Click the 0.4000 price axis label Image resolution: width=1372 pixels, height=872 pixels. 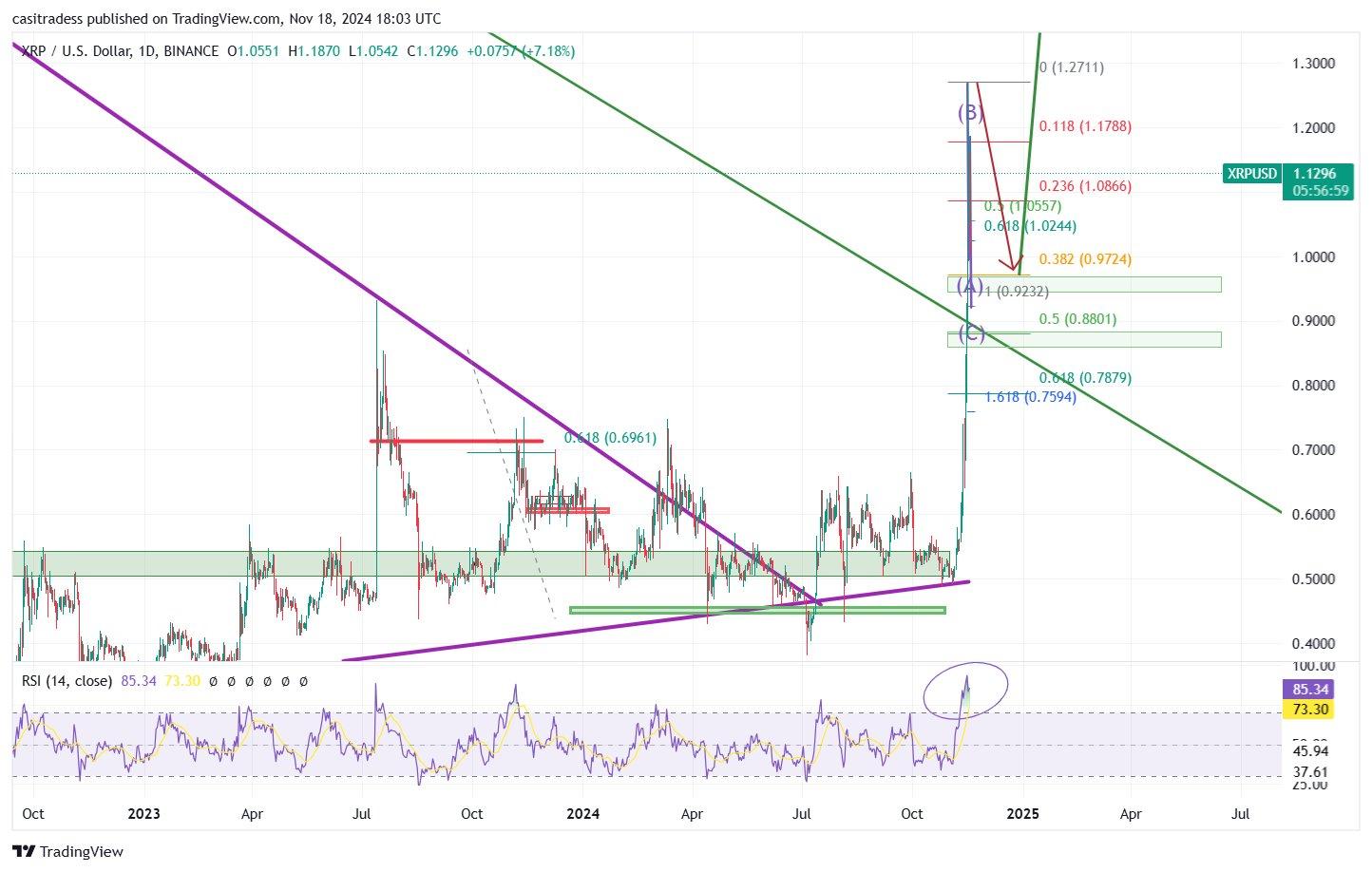1313,643
